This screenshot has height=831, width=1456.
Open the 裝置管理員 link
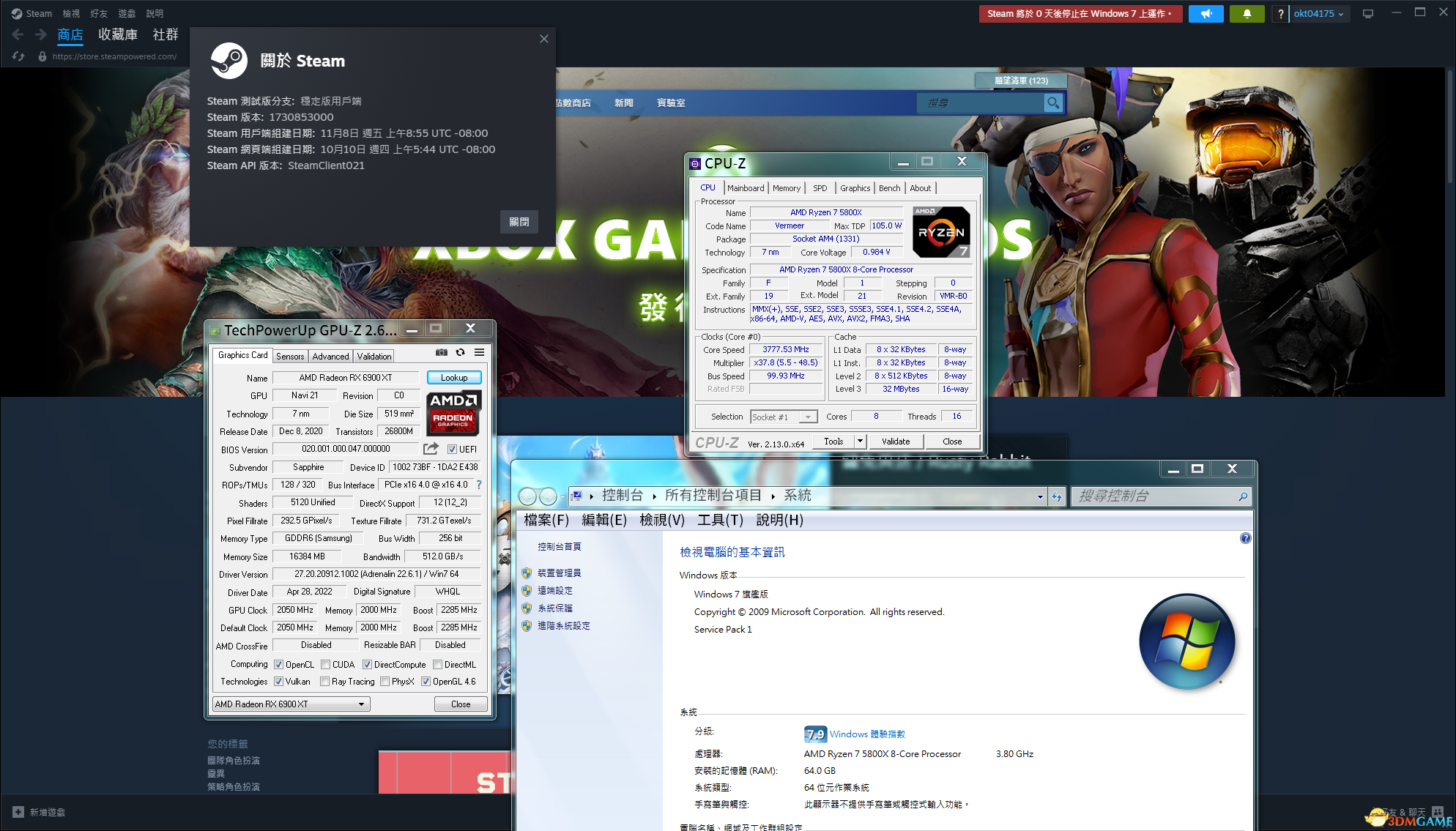tap(559, 573)
